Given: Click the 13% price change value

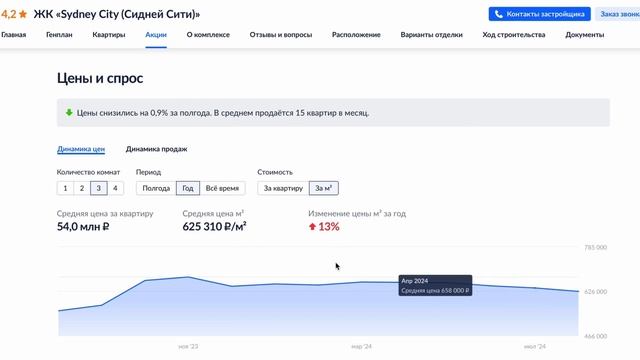Looking at the screenshot, I should (x=329, y=227).
